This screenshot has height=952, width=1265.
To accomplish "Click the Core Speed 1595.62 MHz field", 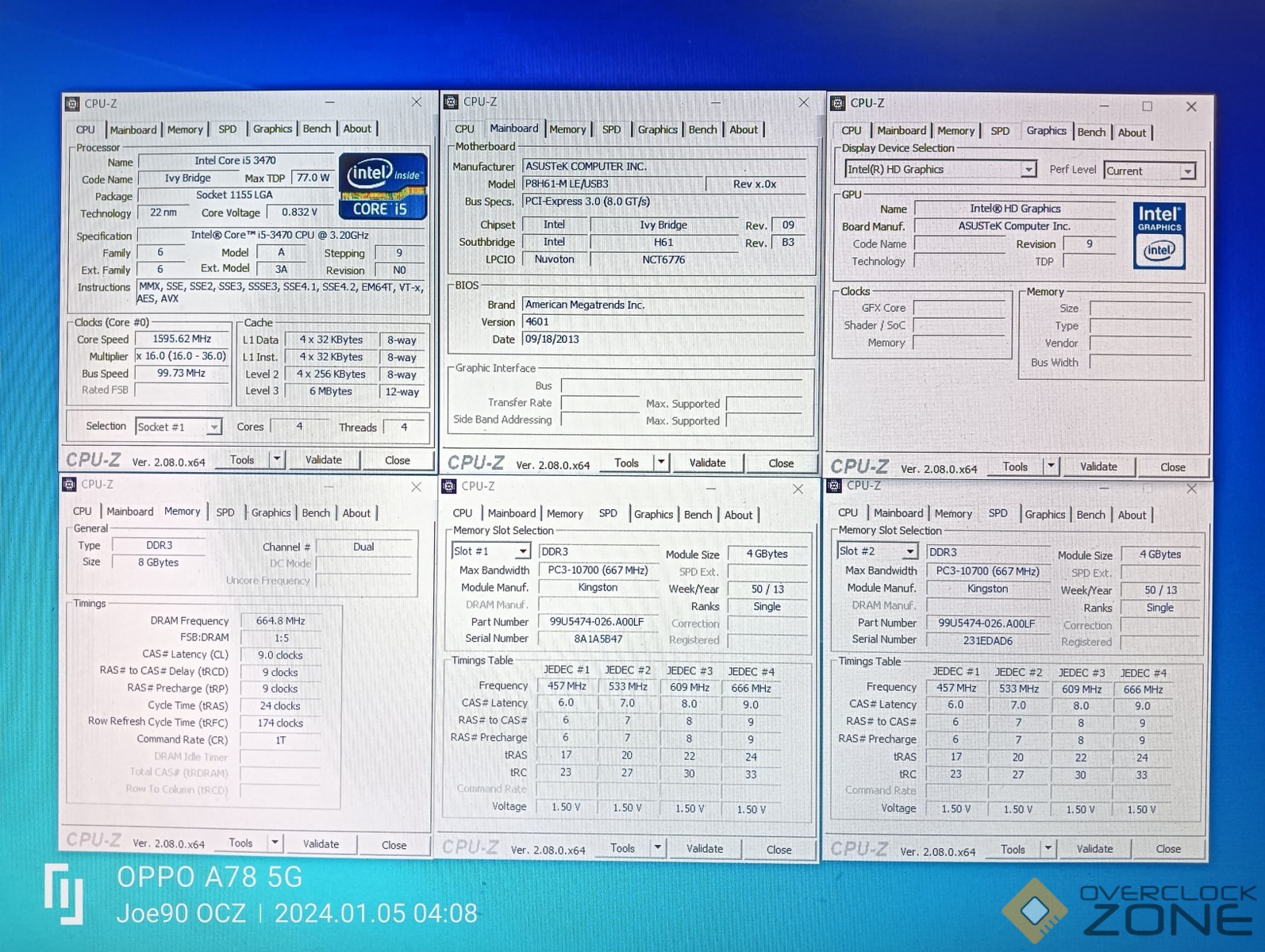I will [x=182, y=339].
